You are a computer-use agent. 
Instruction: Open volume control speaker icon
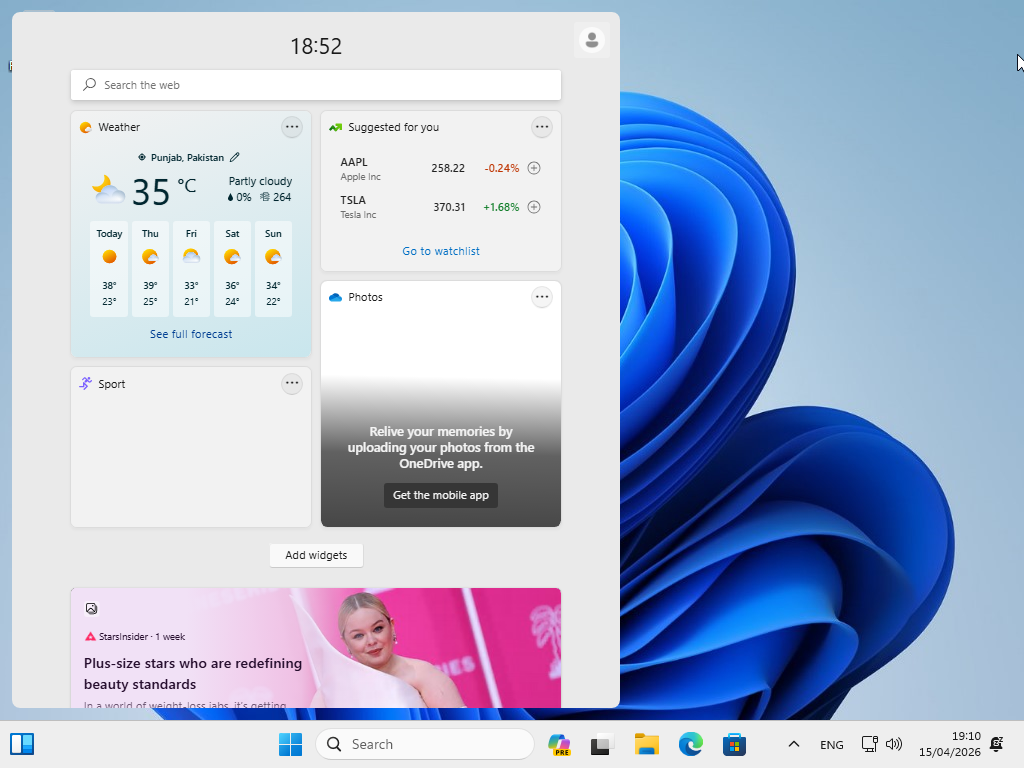893,744
